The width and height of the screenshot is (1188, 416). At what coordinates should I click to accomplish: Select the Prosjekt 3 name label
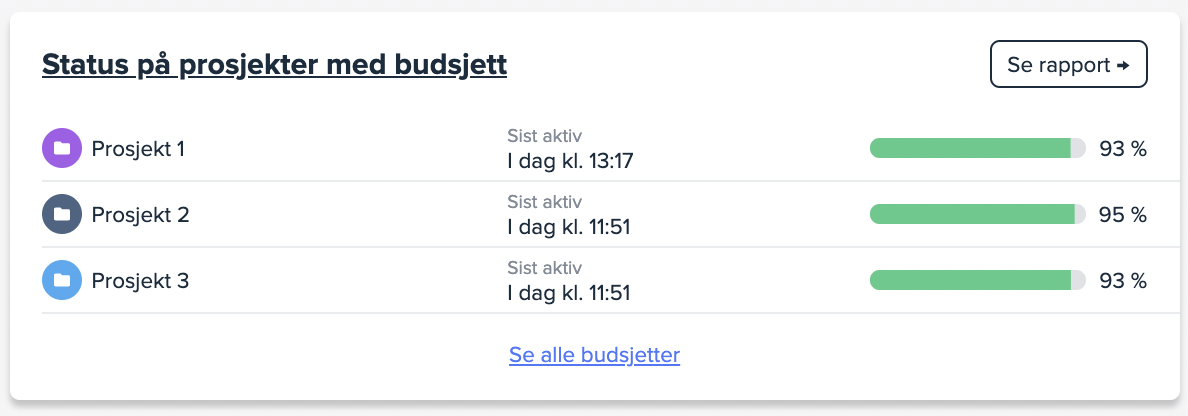140,280
